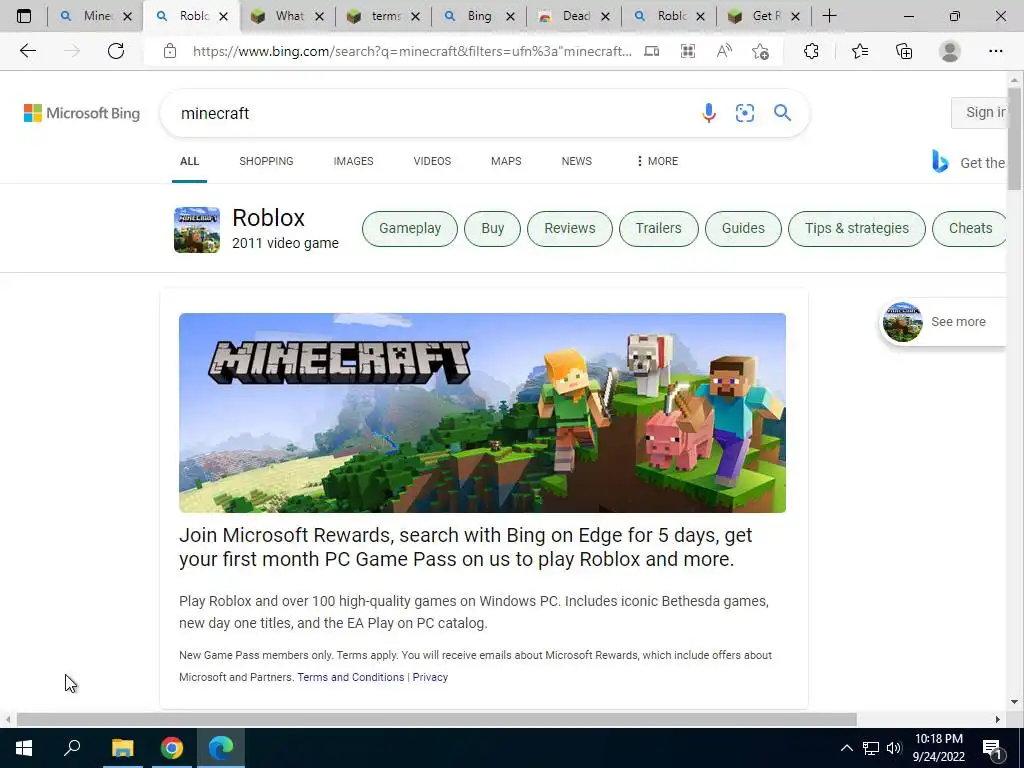
Task: Open the Collections icon
Action: point(904,51)
